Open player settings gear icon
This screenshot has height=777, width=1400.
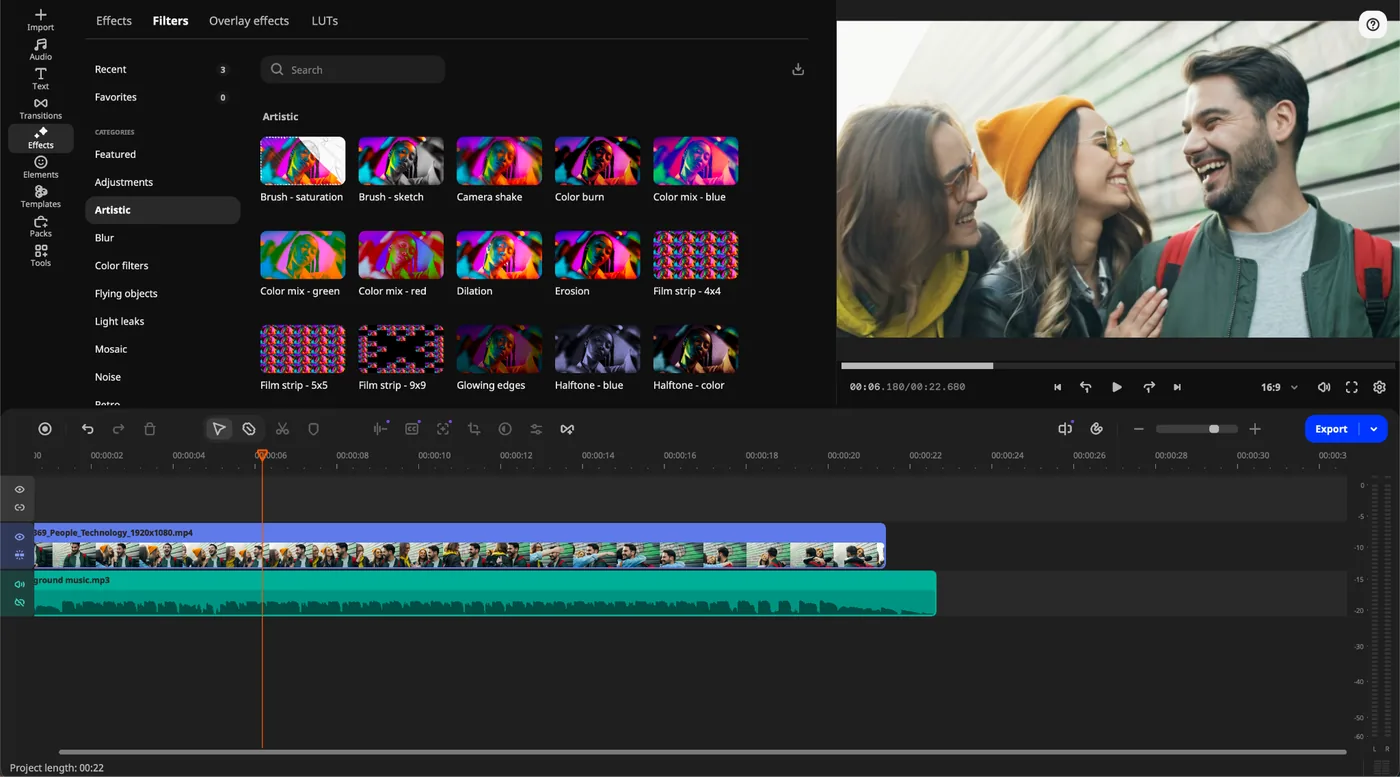pyautogui.click(x=1380, y=387)
